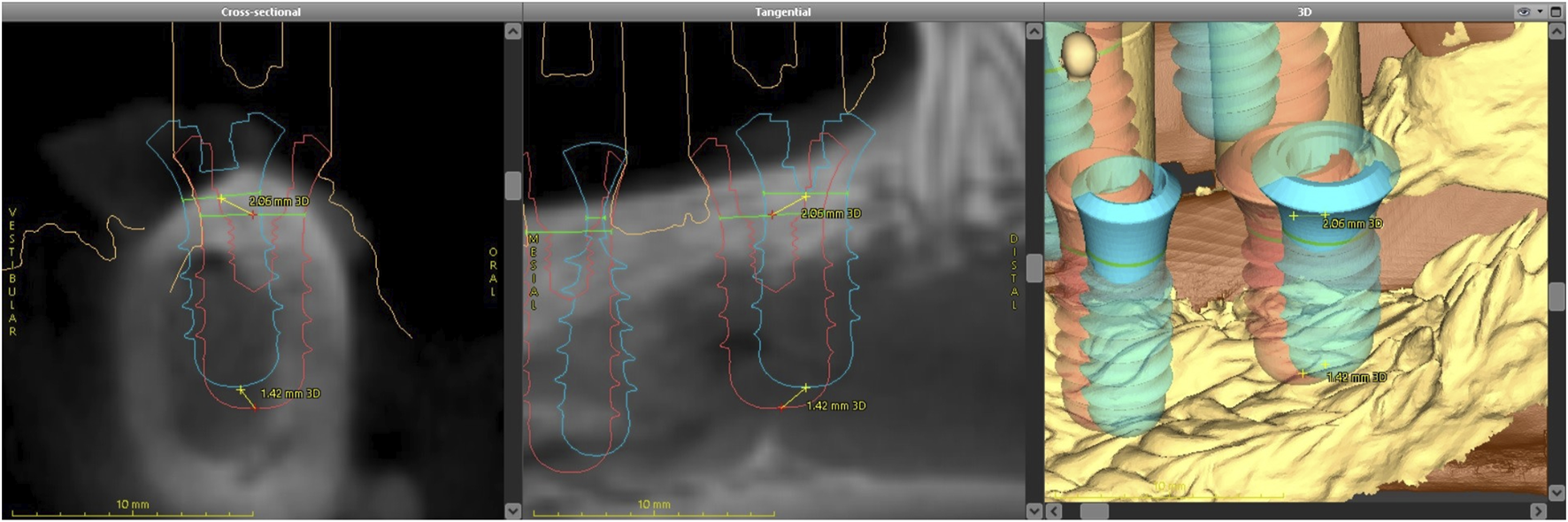This screenshot has width=1568, height=522.
Task: Maximize the 3D view panel
Action: [1556, 12]
